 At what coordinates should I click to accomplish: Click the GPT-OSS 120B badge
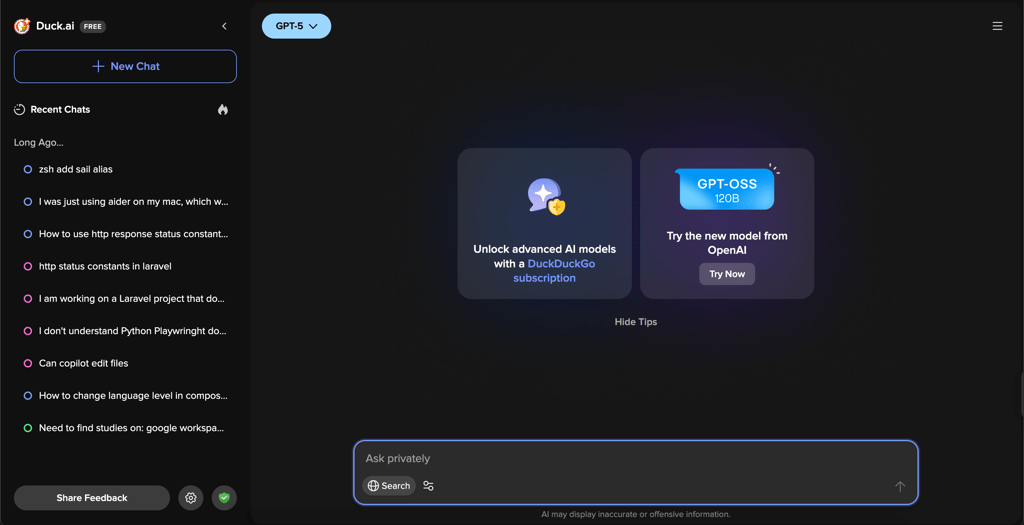[x=727, y=189]
